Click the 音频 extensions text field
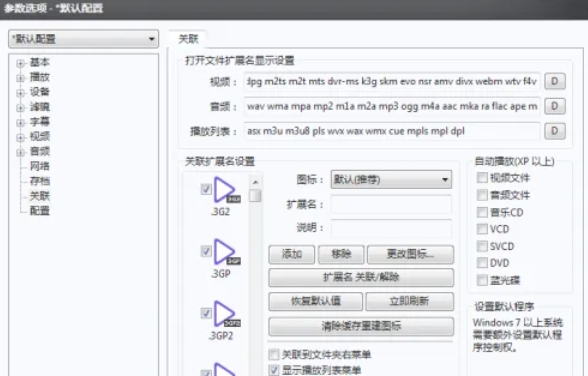Image resolution: width=588 pixels, height=376 pixels. point(392,106)
